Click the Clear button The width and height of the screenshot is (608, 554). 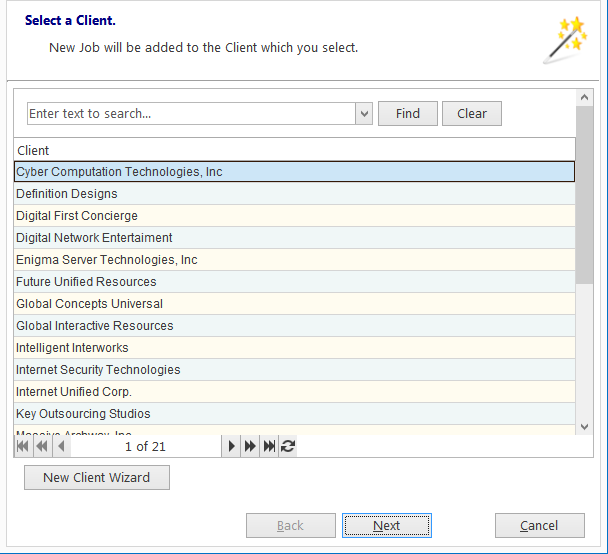(x=472, y=114)
